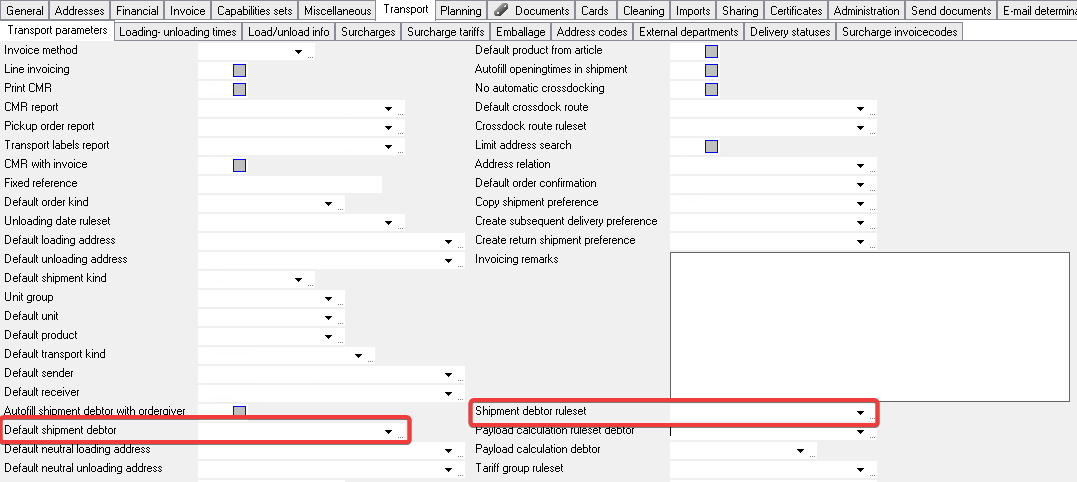
Task: Toggle the Line invoicing checkbox
Action: (239, 70)
